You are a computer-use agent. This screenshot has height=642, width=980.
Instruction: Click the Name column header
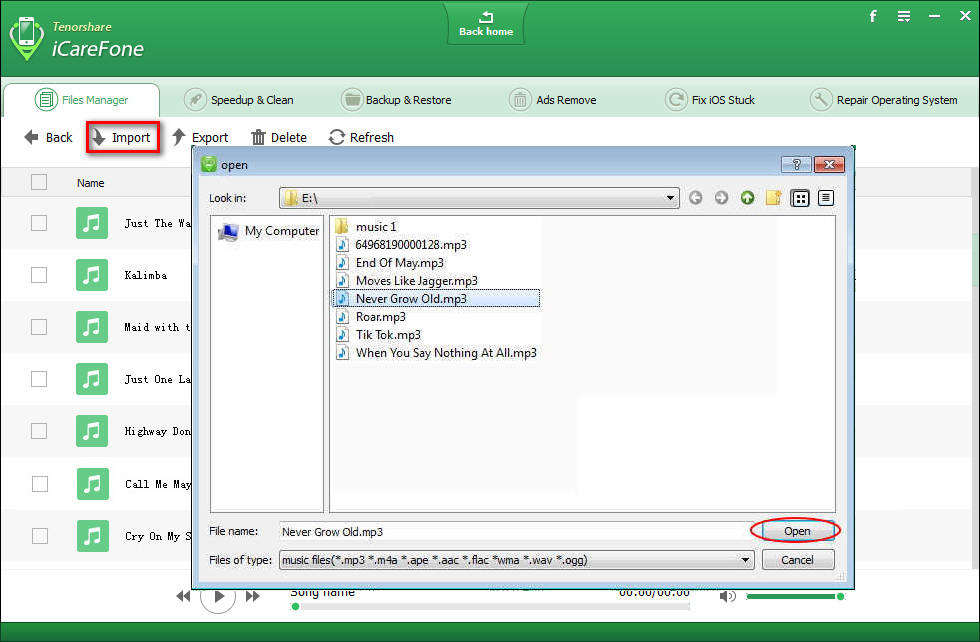(91, 183)
